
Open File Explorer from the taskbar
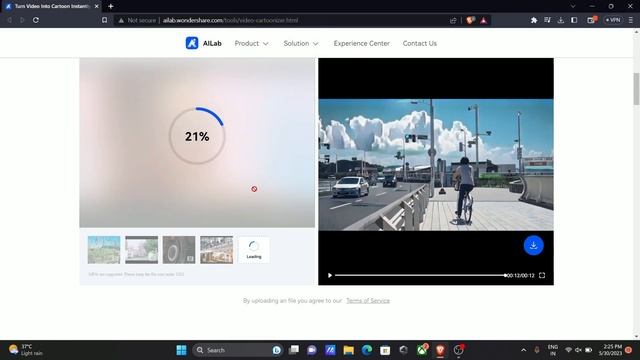point(349,350)
